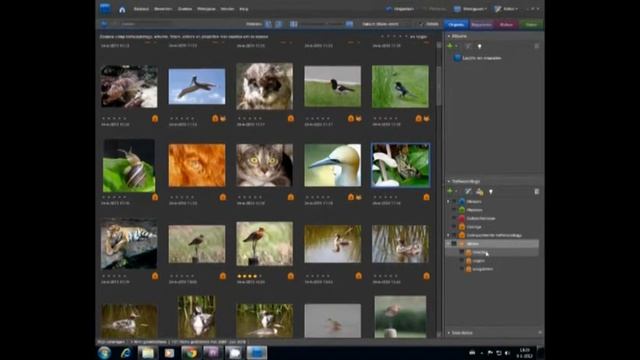Switch to the green Share tab
Viewport: 640px width, 360px height.
(x=531, y=24)
